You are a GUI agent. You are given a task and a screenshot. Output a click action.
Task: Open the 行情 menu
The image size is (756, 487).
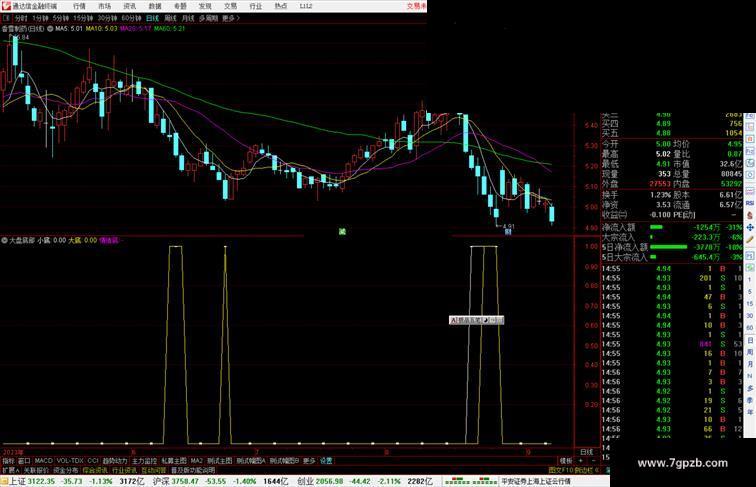coord(79,6)
